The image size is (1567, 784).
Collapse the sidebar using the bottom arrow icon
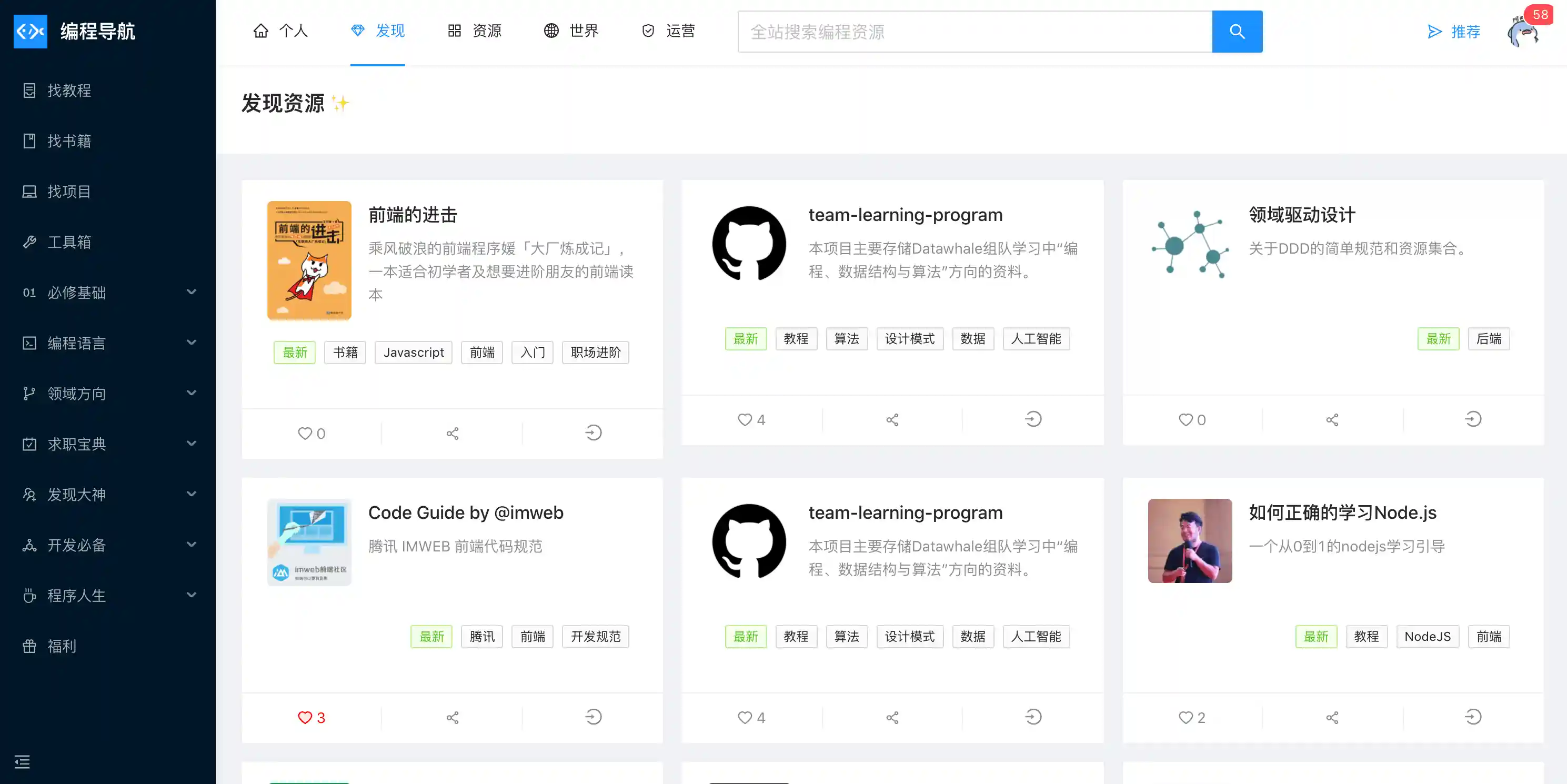point(22,762)
